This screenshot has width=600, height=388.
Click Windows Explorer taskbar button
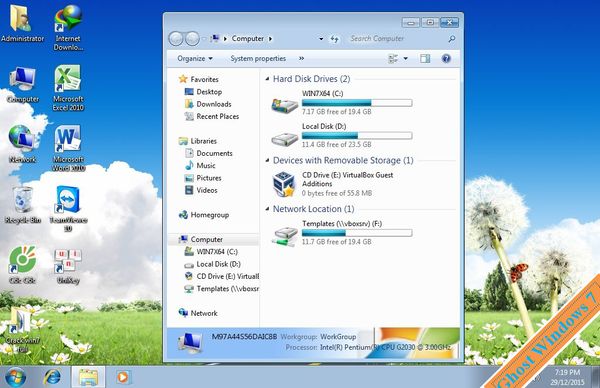pos(88,377)
